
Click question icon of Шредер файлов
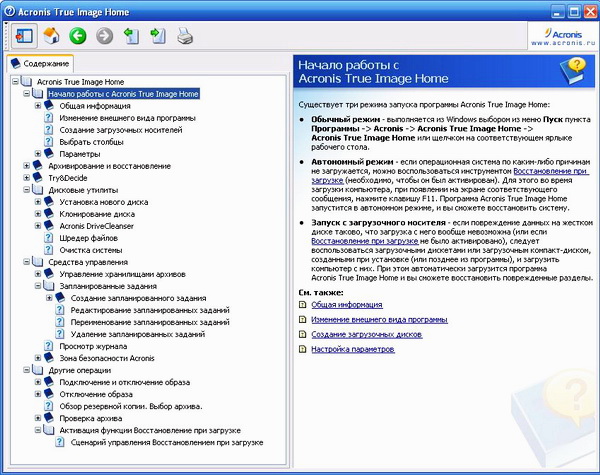(49, 238)
